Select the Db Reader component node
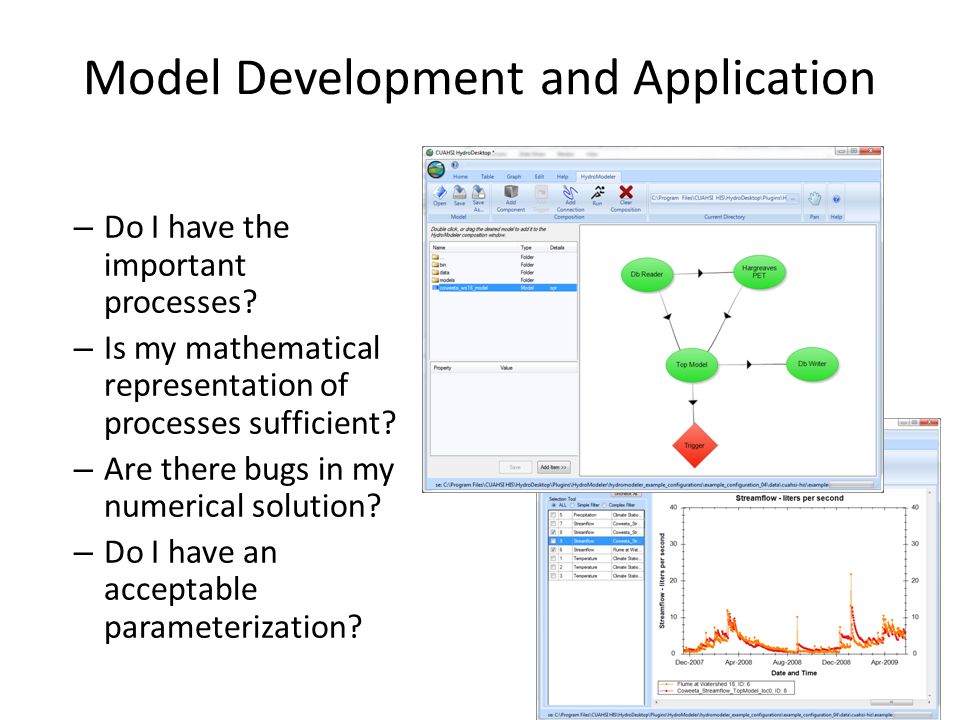Image resolution: width=960 pixels, height=720 pixels. [x=647, y=274]
